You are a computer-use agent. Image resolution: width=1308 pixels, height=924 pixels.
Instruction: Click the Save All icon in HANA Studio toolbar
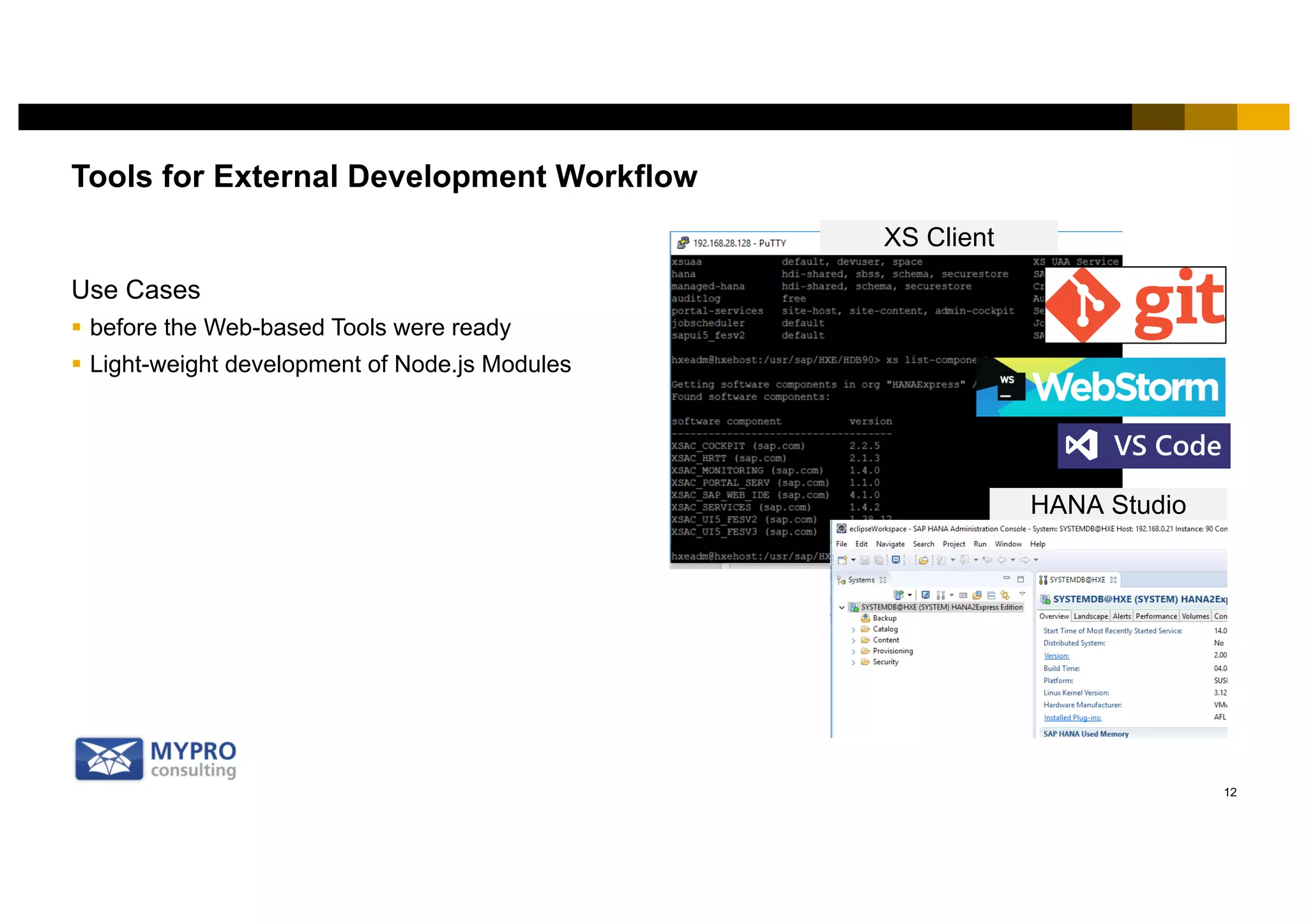click(879, 560)
